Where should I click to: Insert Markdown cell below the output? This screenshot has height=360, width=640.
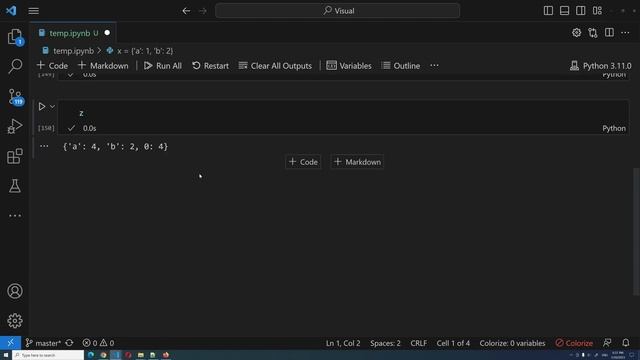(357, 162)
